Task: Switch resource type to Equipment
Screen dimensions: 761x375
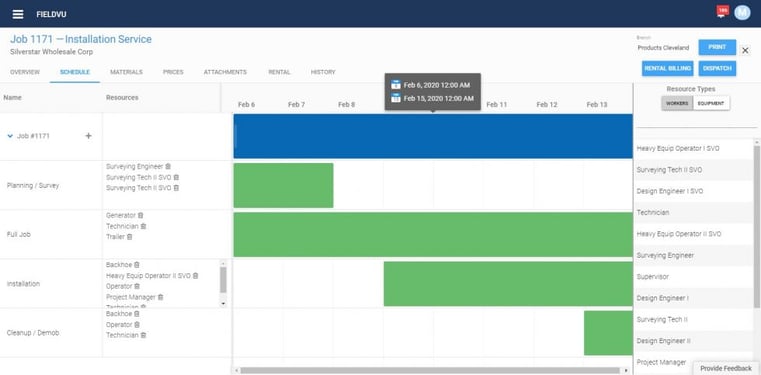Action: pyautogui.click(x=711, y=103)
